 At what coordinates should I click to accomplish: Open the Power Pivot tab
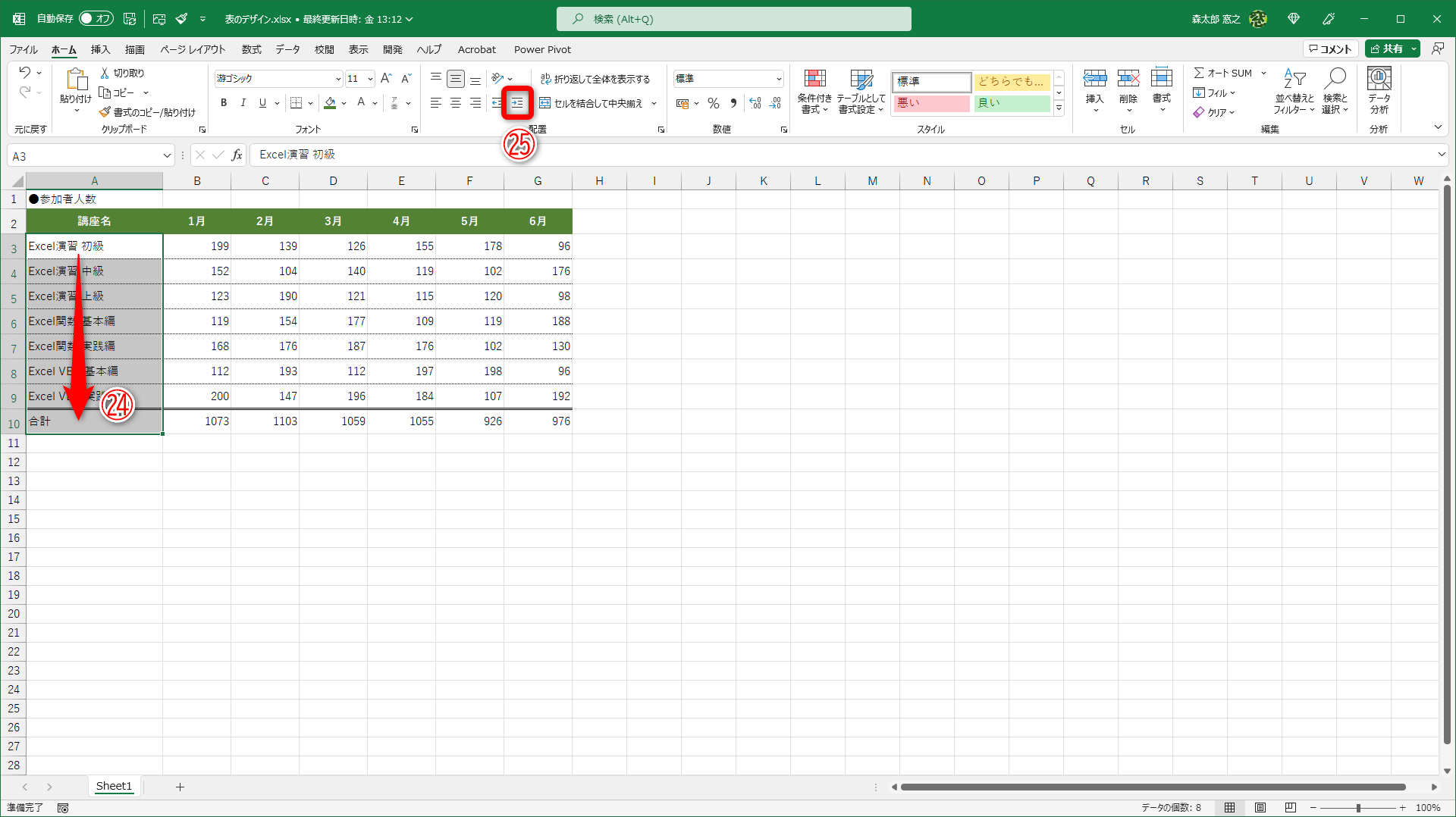coord(542,50)
